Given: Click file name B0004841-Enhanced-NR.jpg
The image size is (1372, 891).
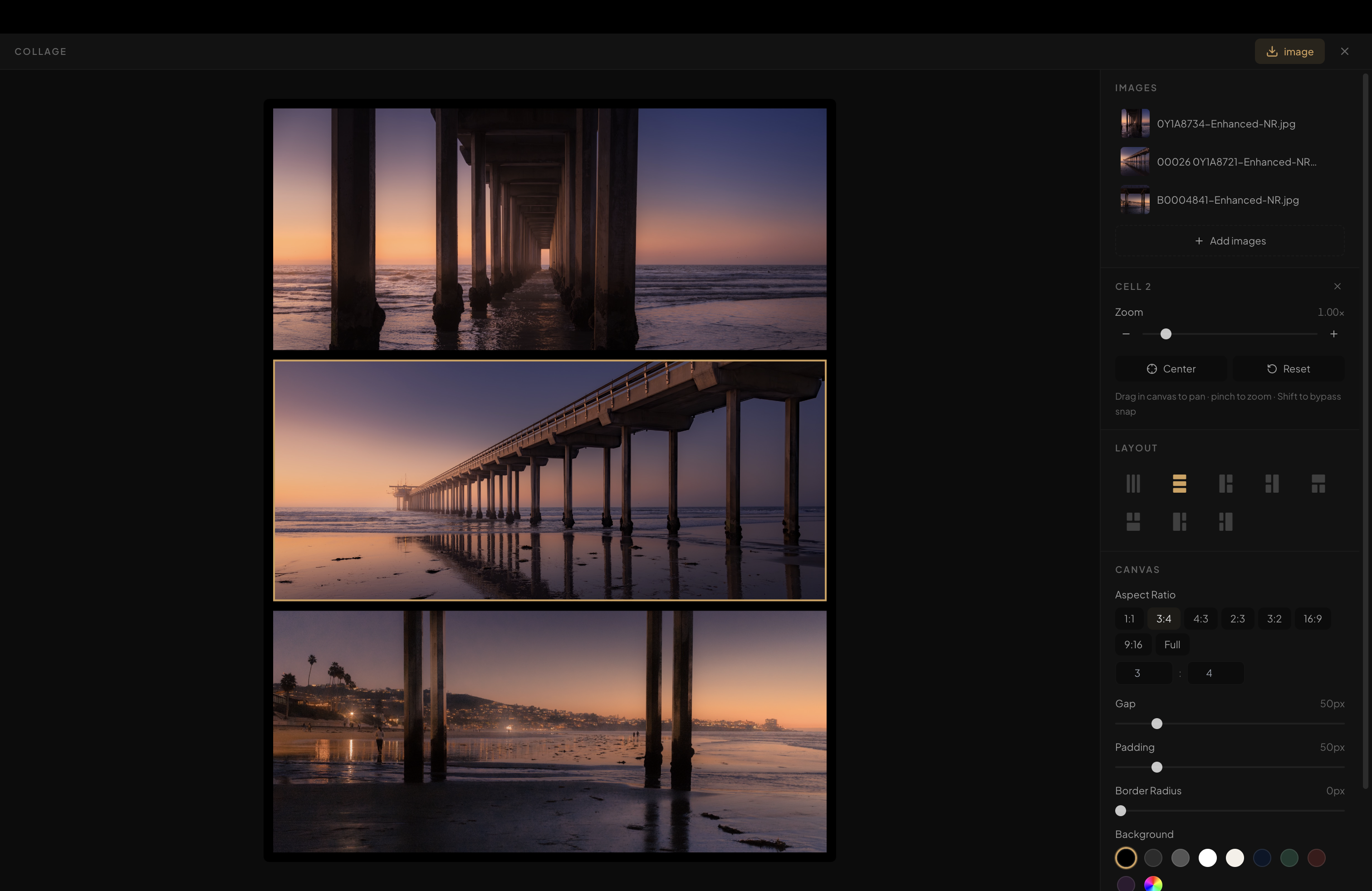Looking at the screenshot, I should pyautogui.click(x=1227, y=200).
